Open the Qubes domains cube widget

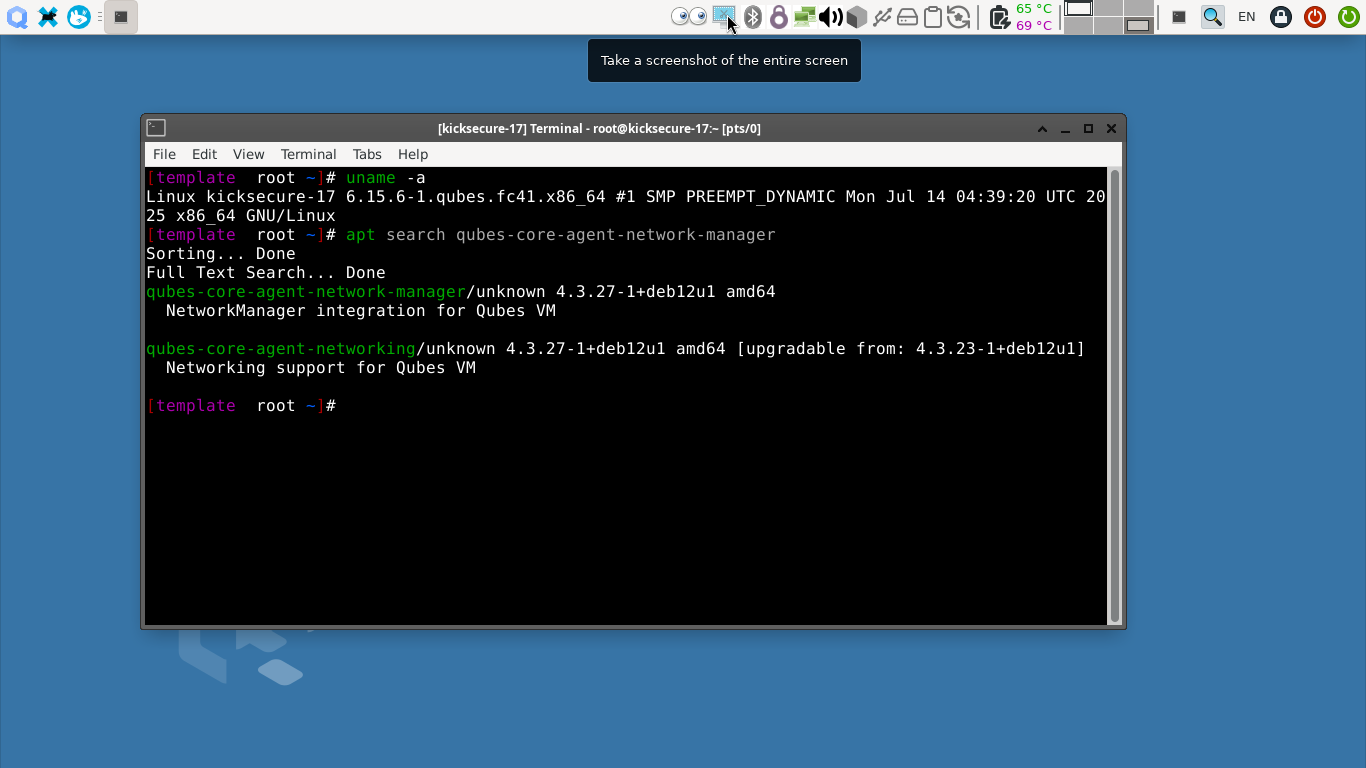(856, 17)
